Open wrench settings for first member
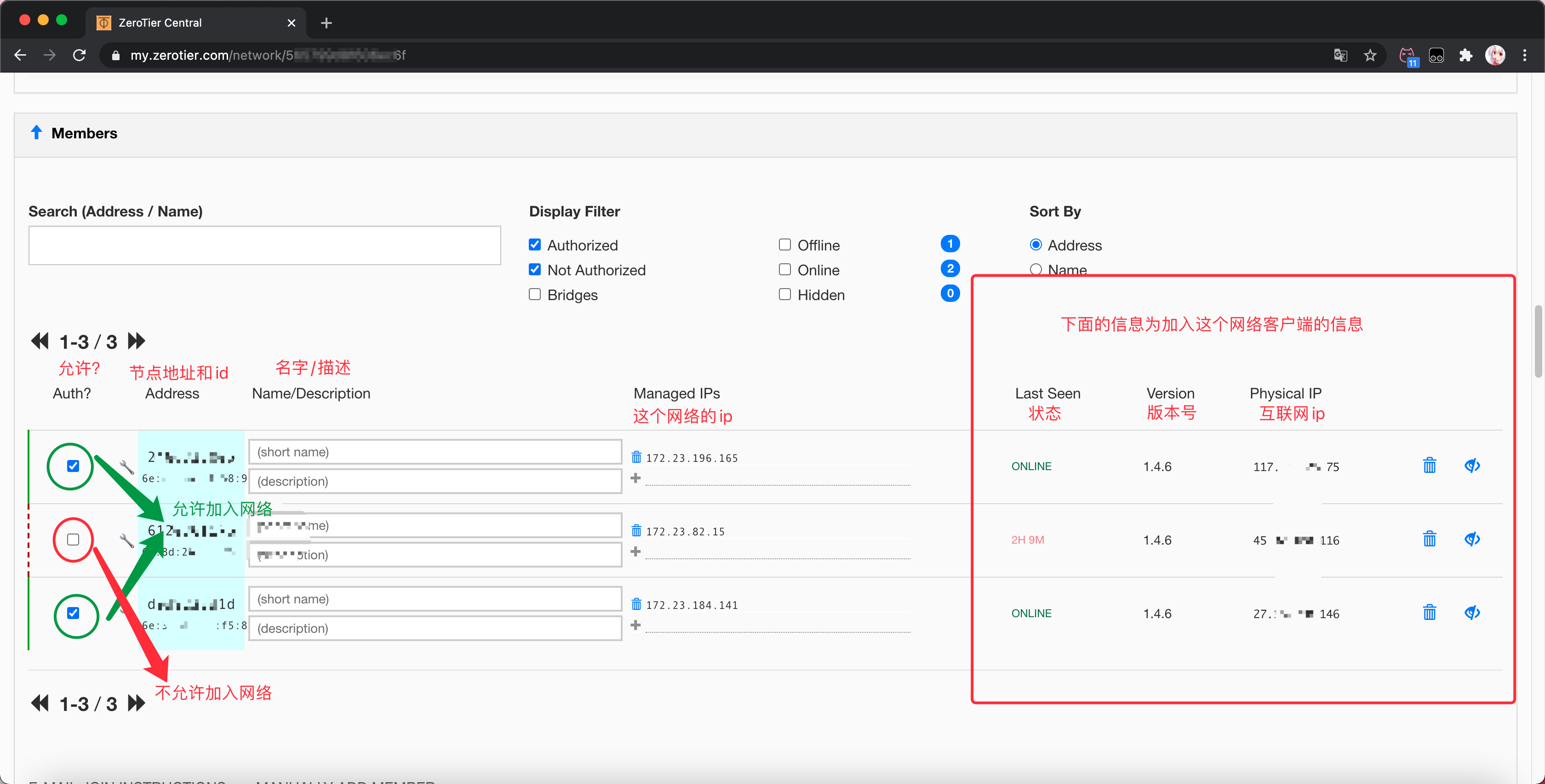This screenshot has height=784, width=1545. (x=126, y=467)
